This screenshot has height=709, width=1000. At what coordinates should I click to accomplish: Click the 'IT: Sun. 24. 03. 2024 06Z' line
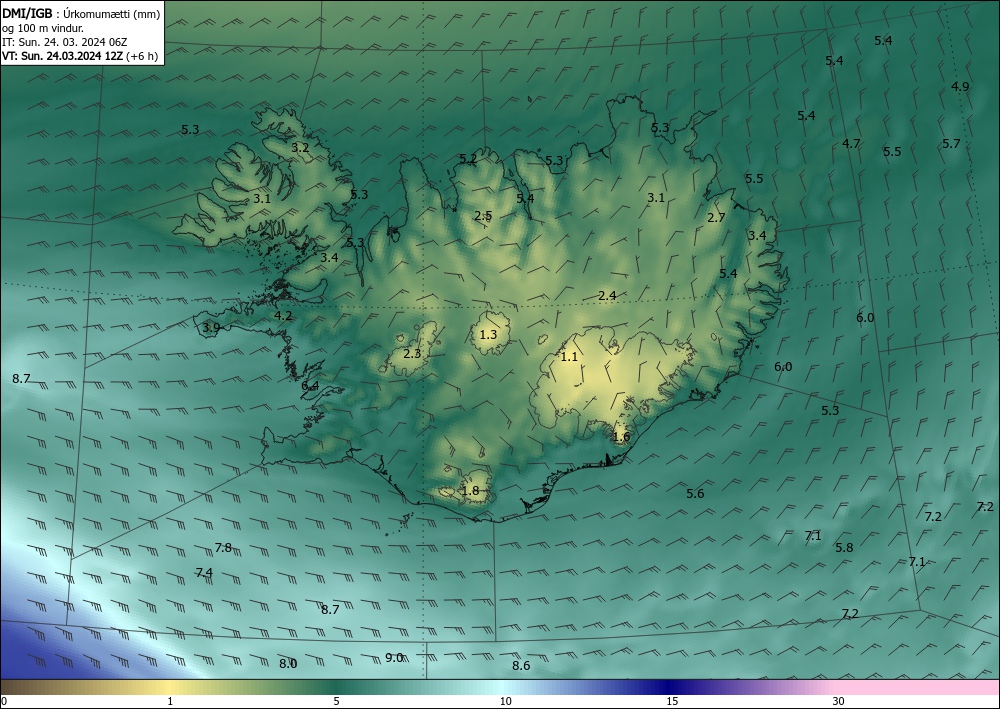[x=64, y=42]
